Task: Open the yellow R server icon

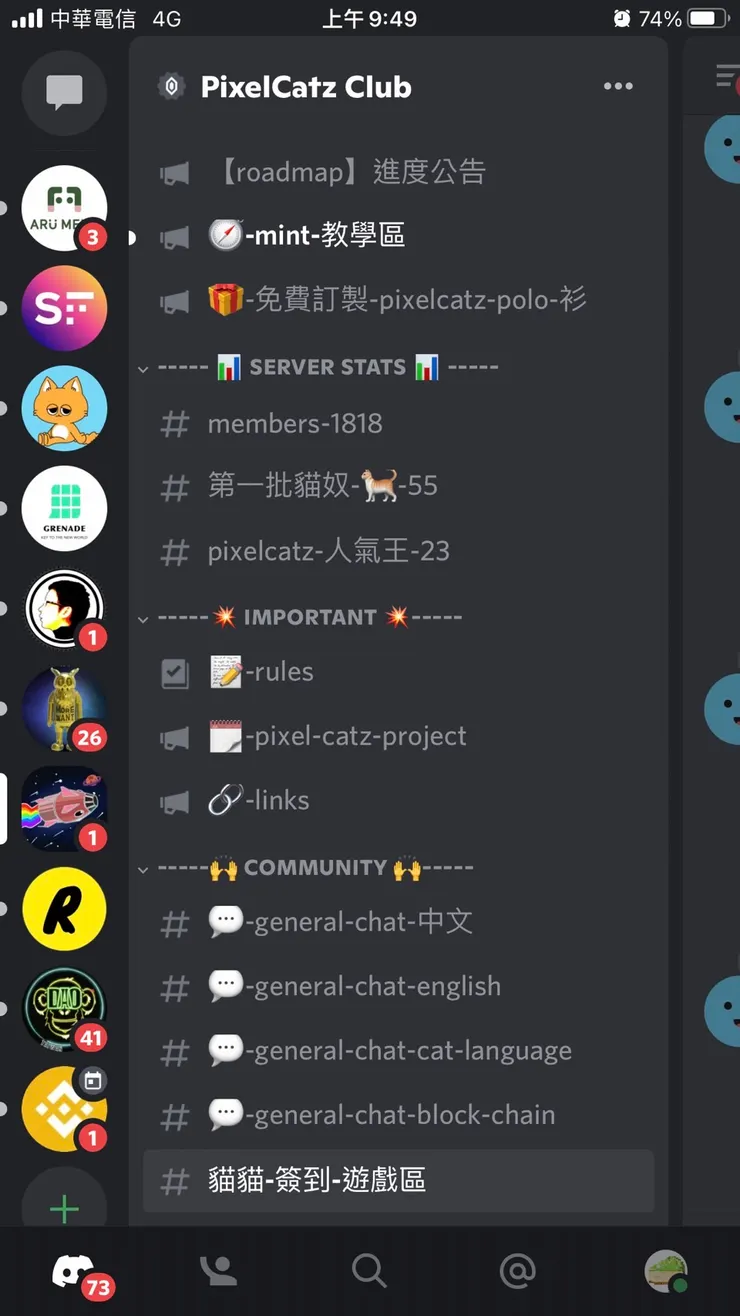Action: tap(64, 908)
